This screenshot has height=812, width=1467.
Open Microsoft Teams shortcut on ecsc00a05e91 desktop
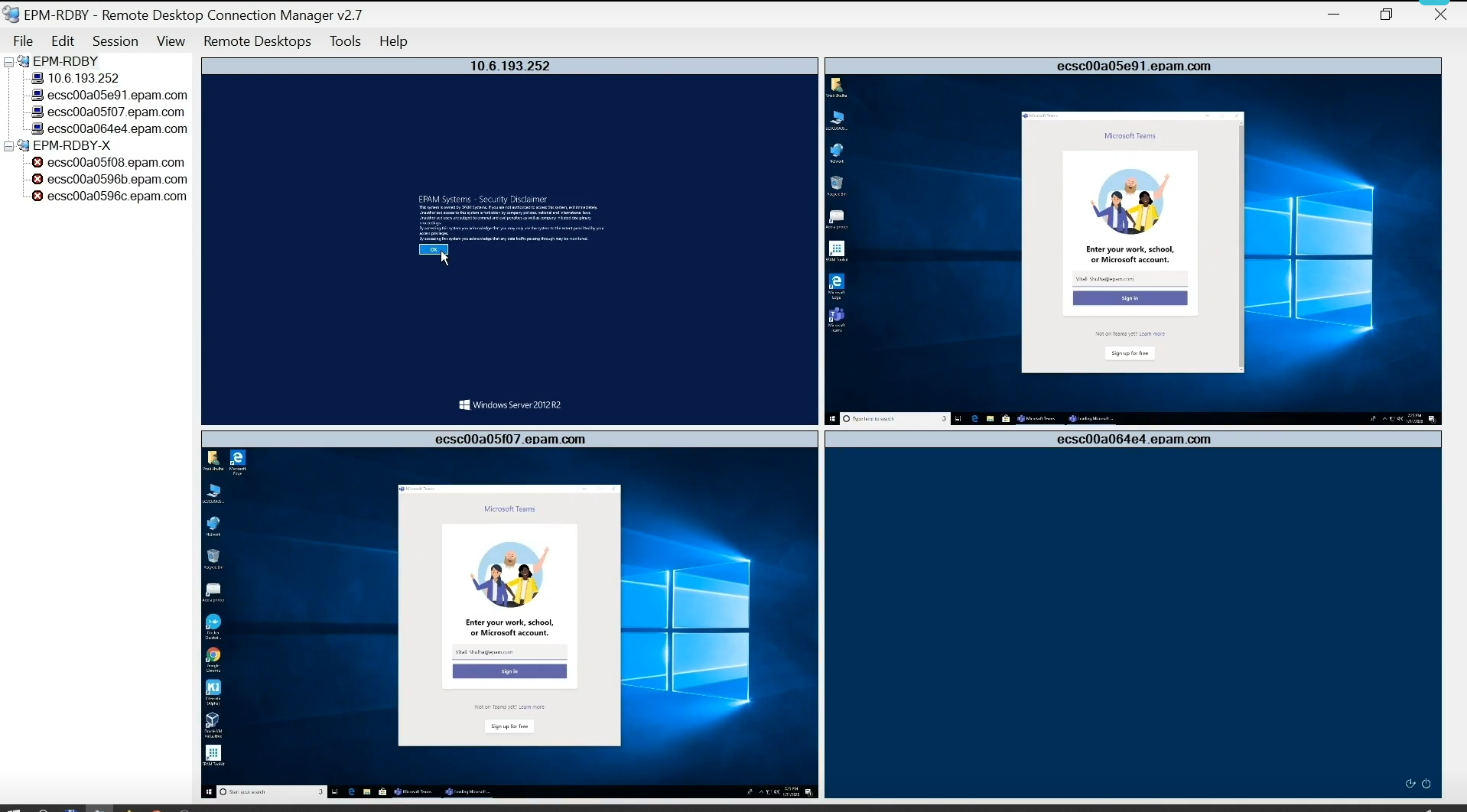click(x=837, y=319)
